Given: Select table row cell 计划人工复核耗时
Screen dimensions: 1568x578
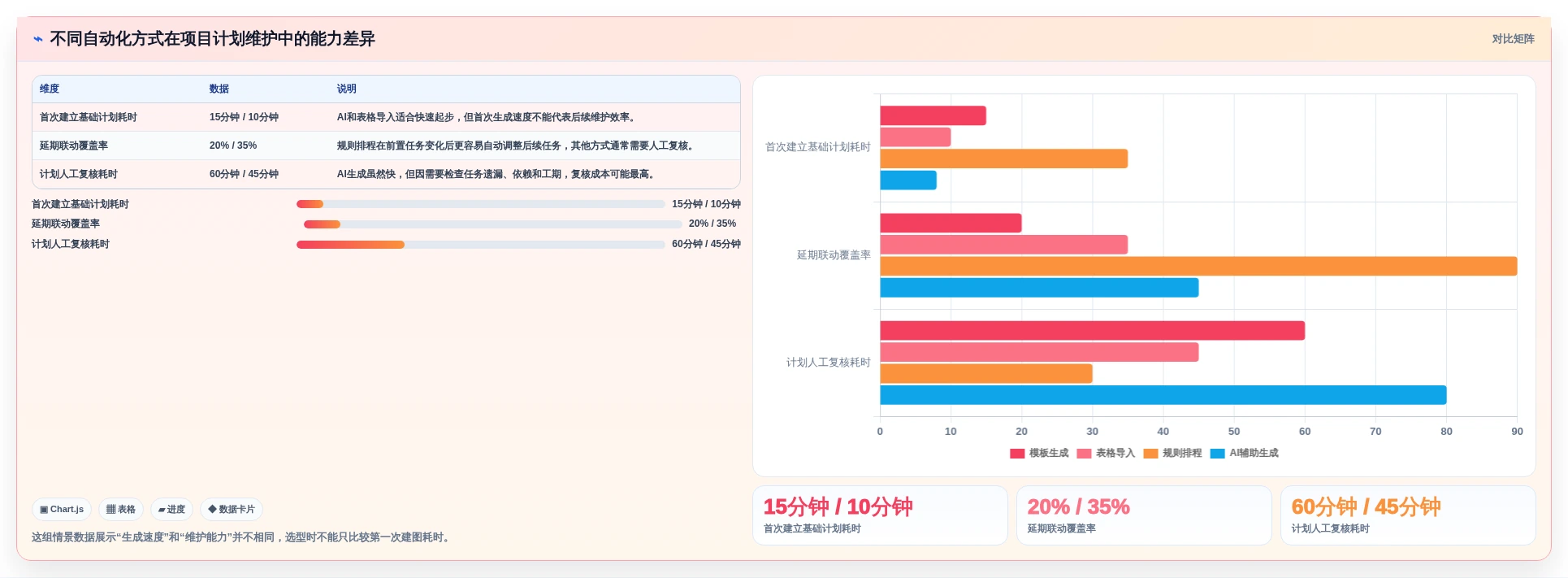Looking at the screenshot, I should [79, 174].
